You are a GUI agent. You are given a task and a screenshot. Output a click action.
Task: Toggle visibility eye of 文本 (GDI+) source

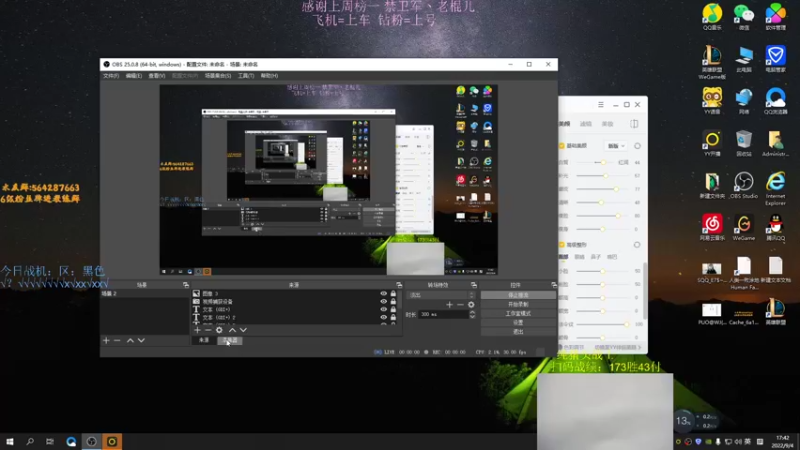(x=383, y=309)
